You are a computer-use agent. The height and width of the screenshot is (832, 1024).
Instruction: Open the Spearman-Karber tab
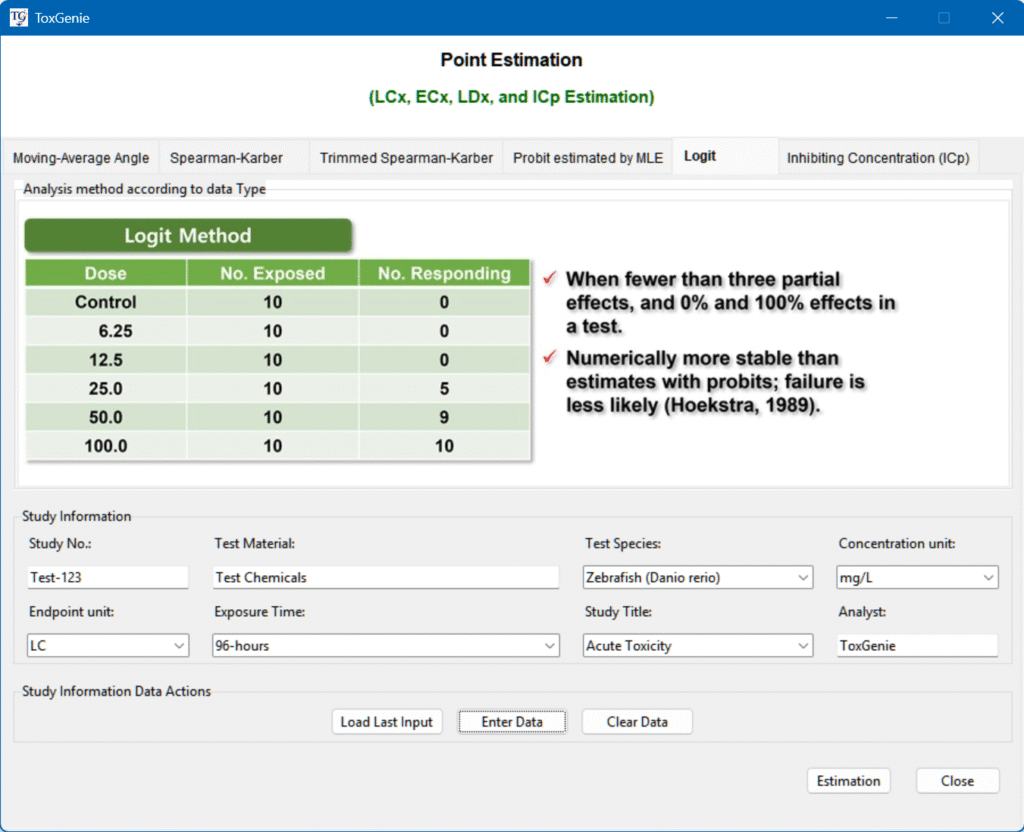(x=226, y=158)
